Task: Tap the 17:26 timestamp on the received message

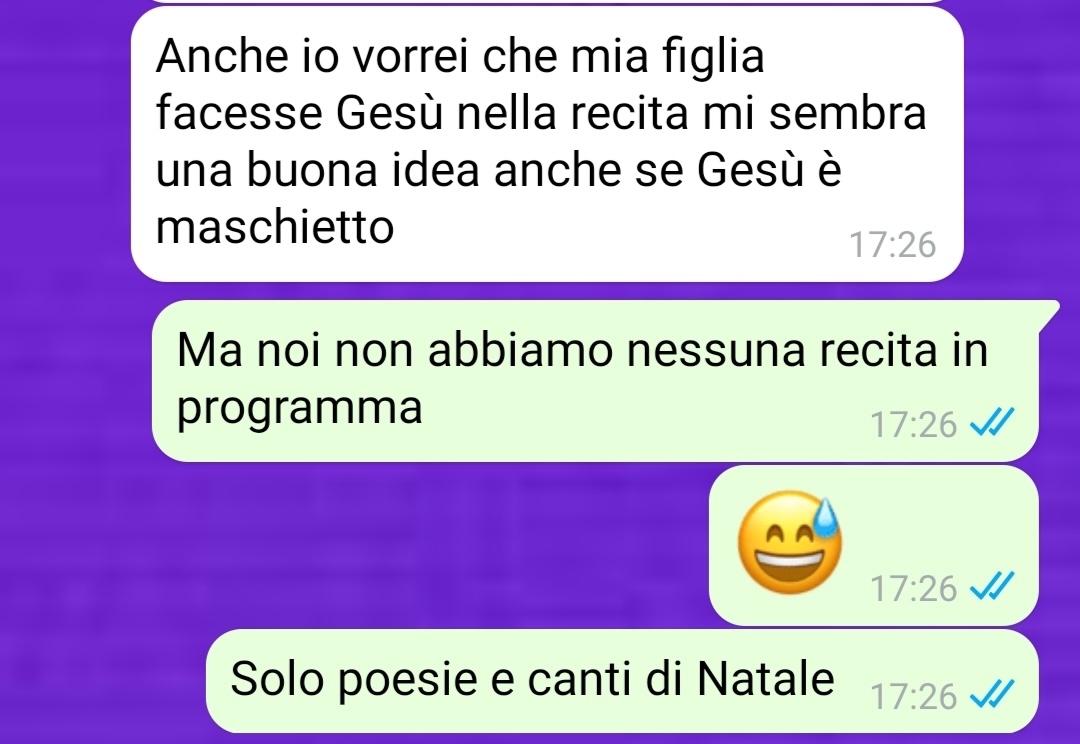Action: click(892, 245)
